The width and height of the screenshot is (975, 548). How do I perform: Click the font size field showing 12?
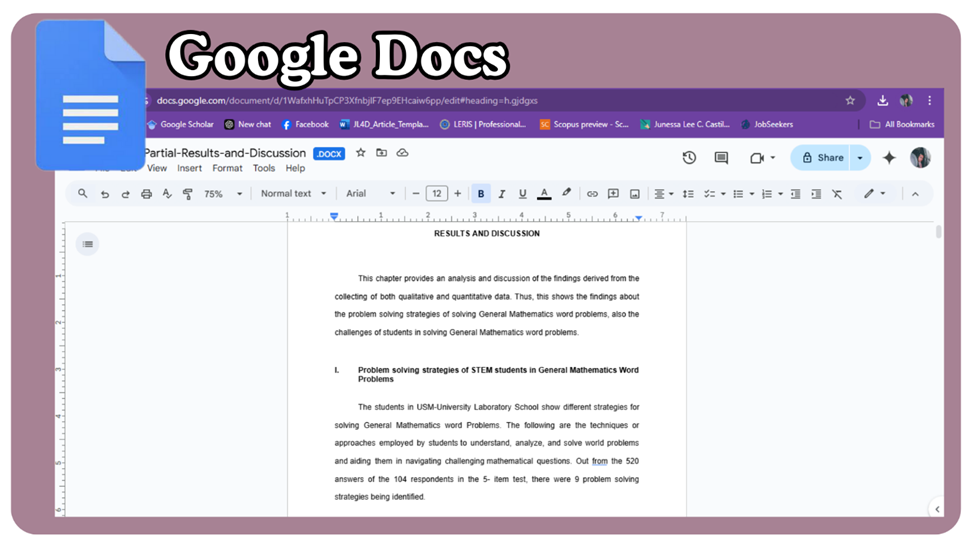(x=437, y=193)
